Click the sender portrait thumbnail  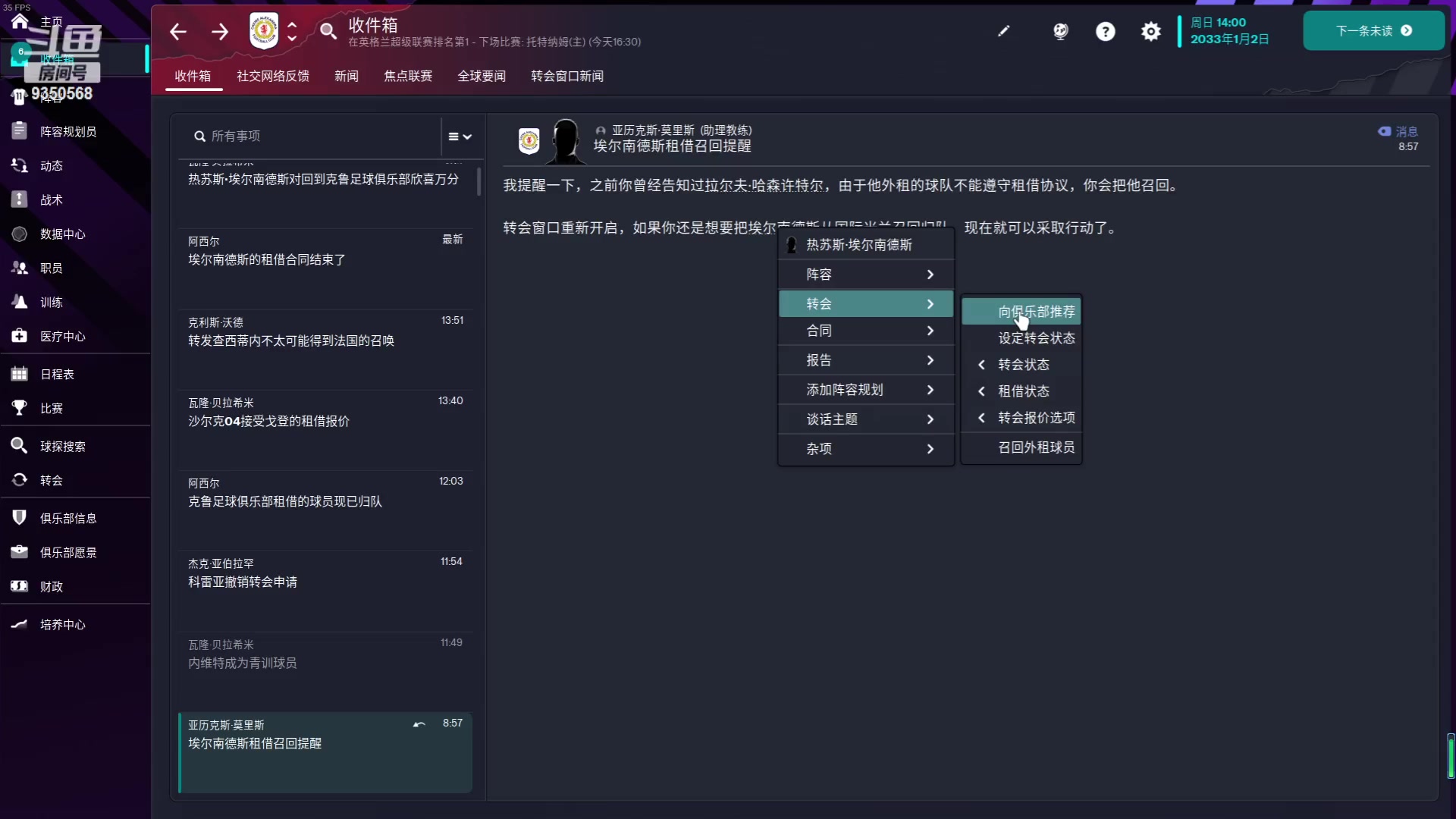point(565,141)
